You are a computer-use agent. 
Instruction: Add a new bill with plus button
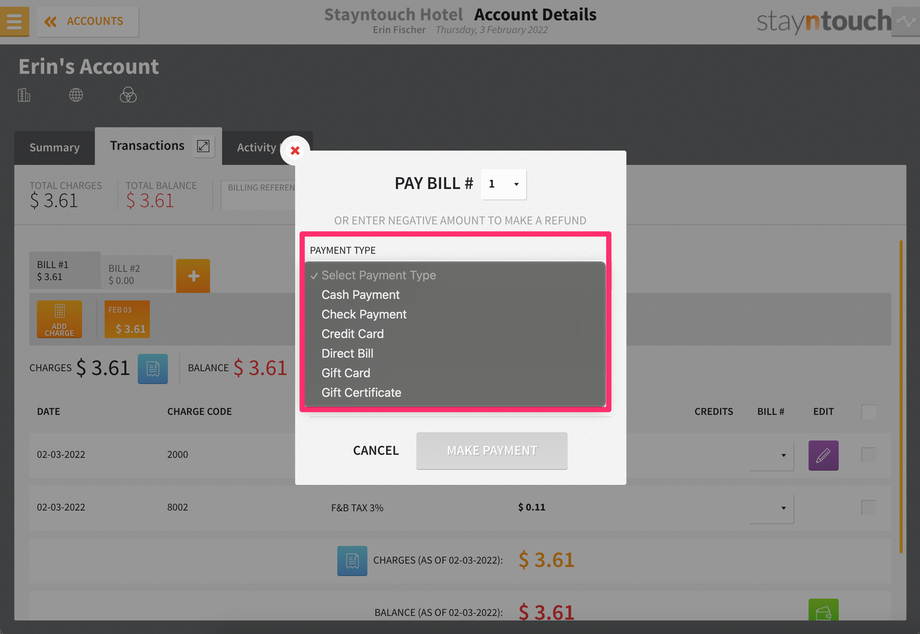point(193,276)
